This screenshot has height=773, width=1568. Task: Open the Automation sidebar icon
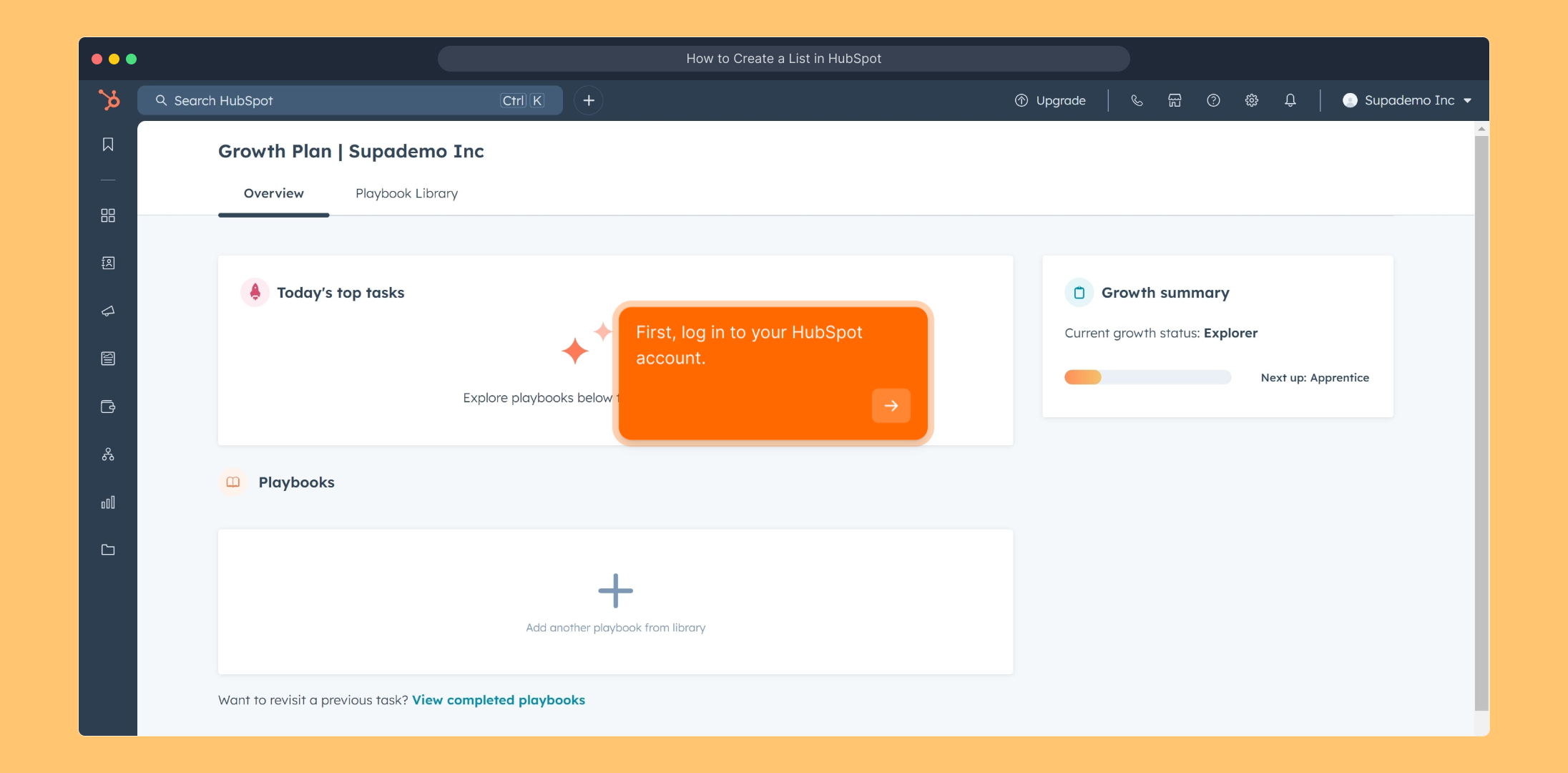tap(108, 454)
